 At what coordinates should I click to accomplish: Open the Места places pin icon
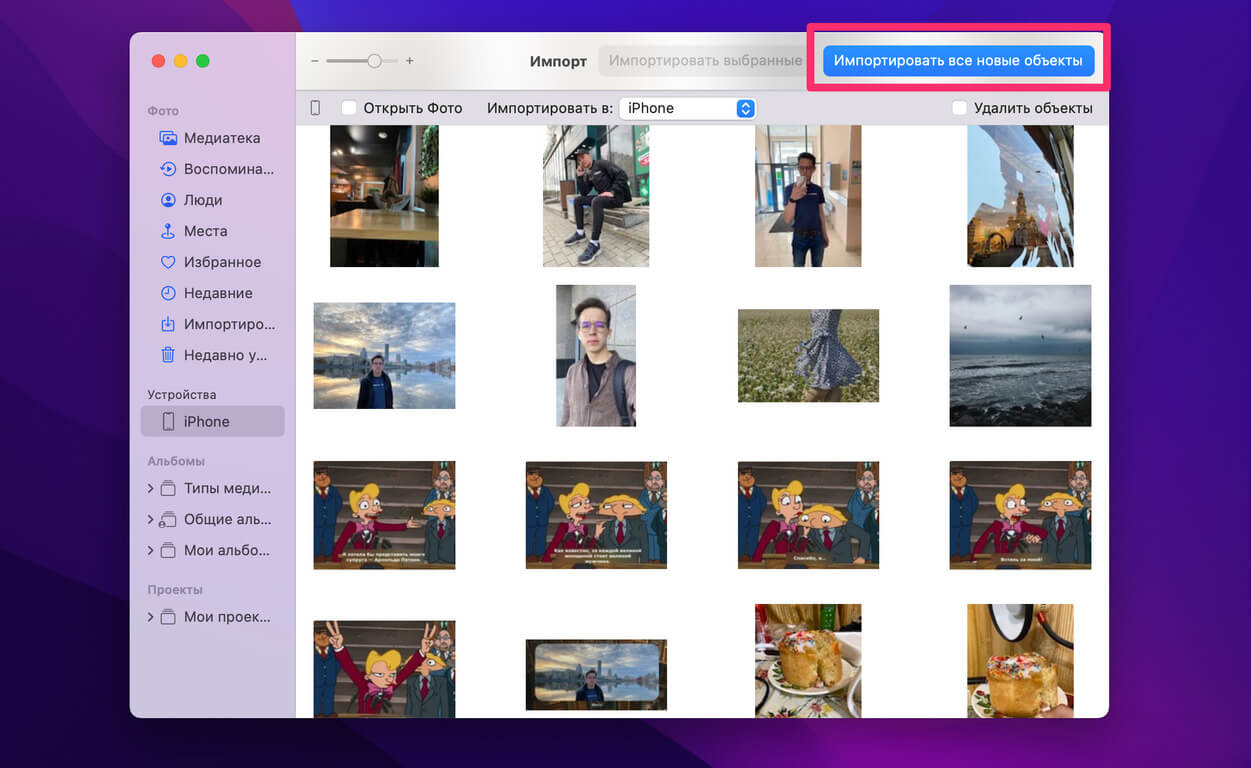(168, 231)
